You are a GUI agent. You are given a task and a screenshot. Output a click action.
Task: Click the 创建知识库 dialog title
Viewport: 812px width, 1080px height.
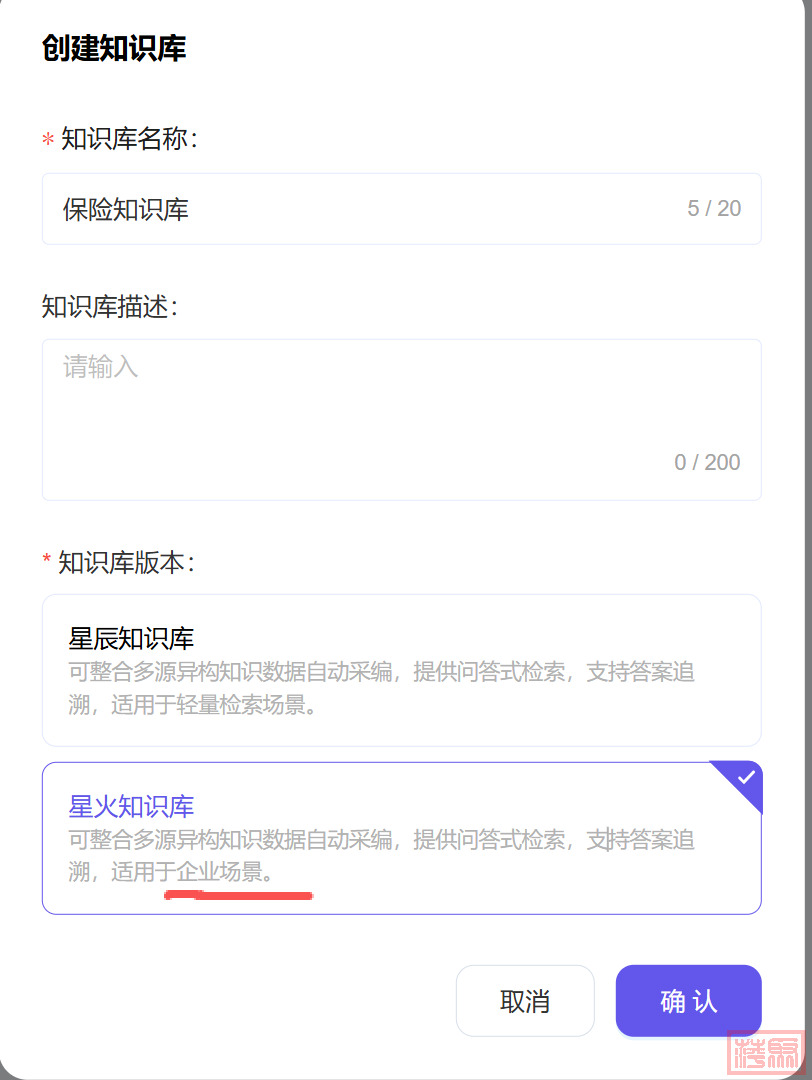click(x=114, y=48)
